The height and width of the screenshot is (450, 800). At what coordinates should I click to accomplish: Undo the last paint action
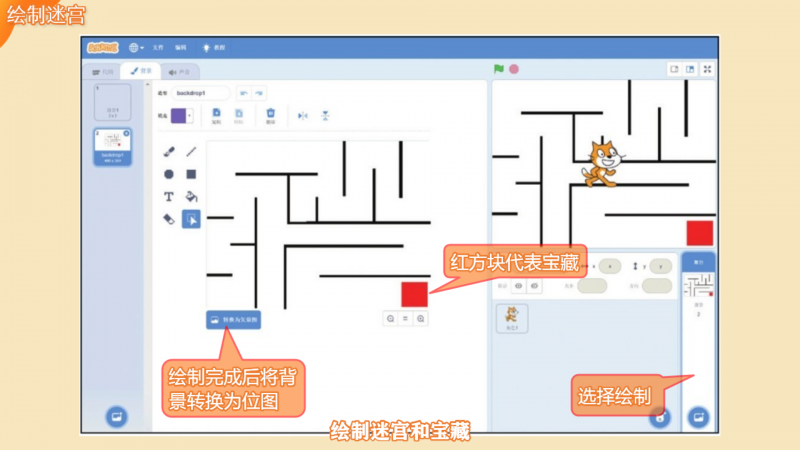244,93
